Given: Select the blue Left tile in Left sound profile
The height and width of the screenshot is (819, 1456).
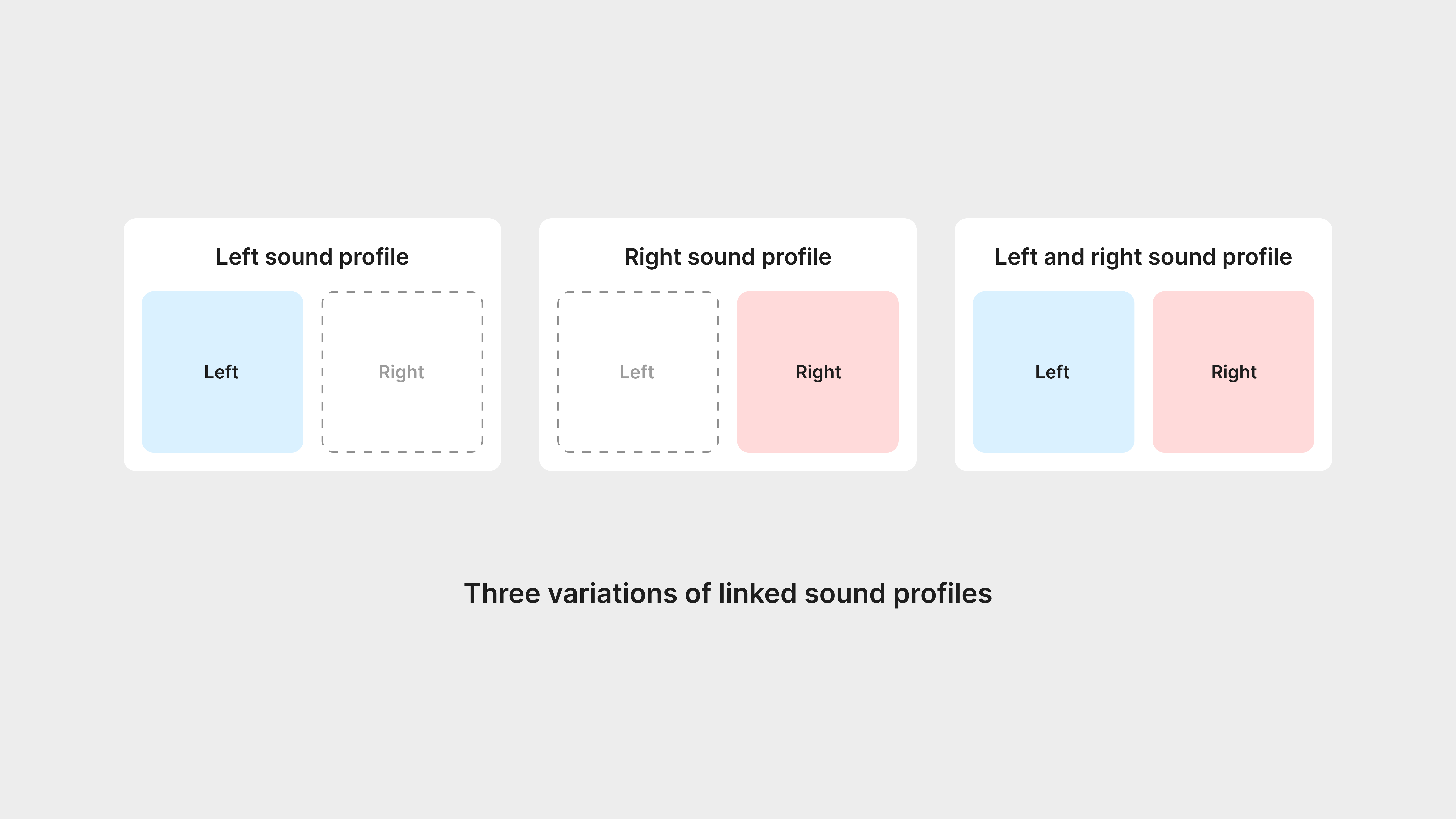Looking at the screenshot, I should pos(222,372).
